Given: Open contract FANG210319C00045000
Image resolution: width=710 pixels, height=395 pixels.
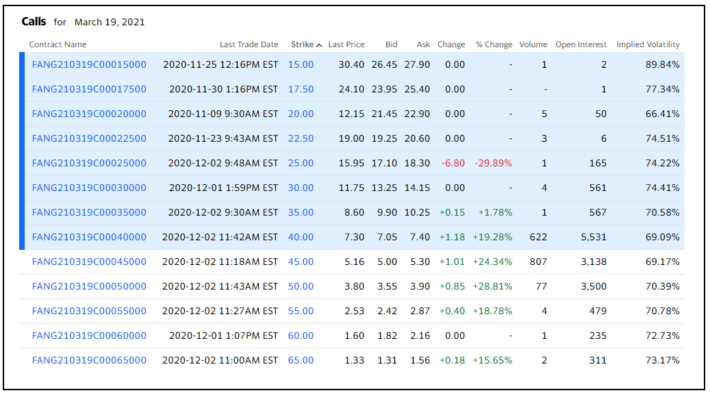Looking at the screenshot, I should [89, 262].
